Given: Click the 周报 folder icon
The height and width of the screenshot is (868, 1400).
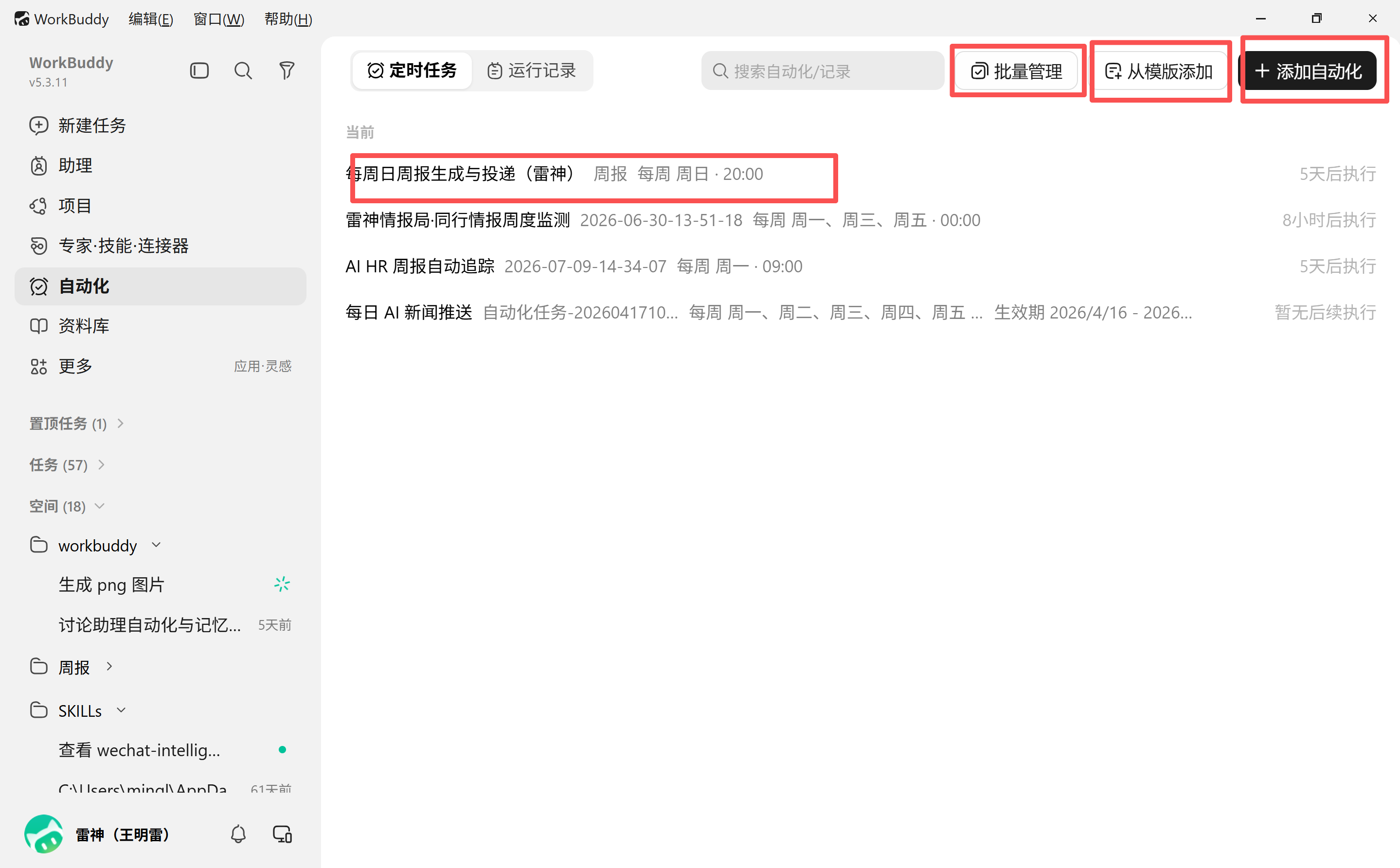Looking at the screenshot, I should (38, 667).
